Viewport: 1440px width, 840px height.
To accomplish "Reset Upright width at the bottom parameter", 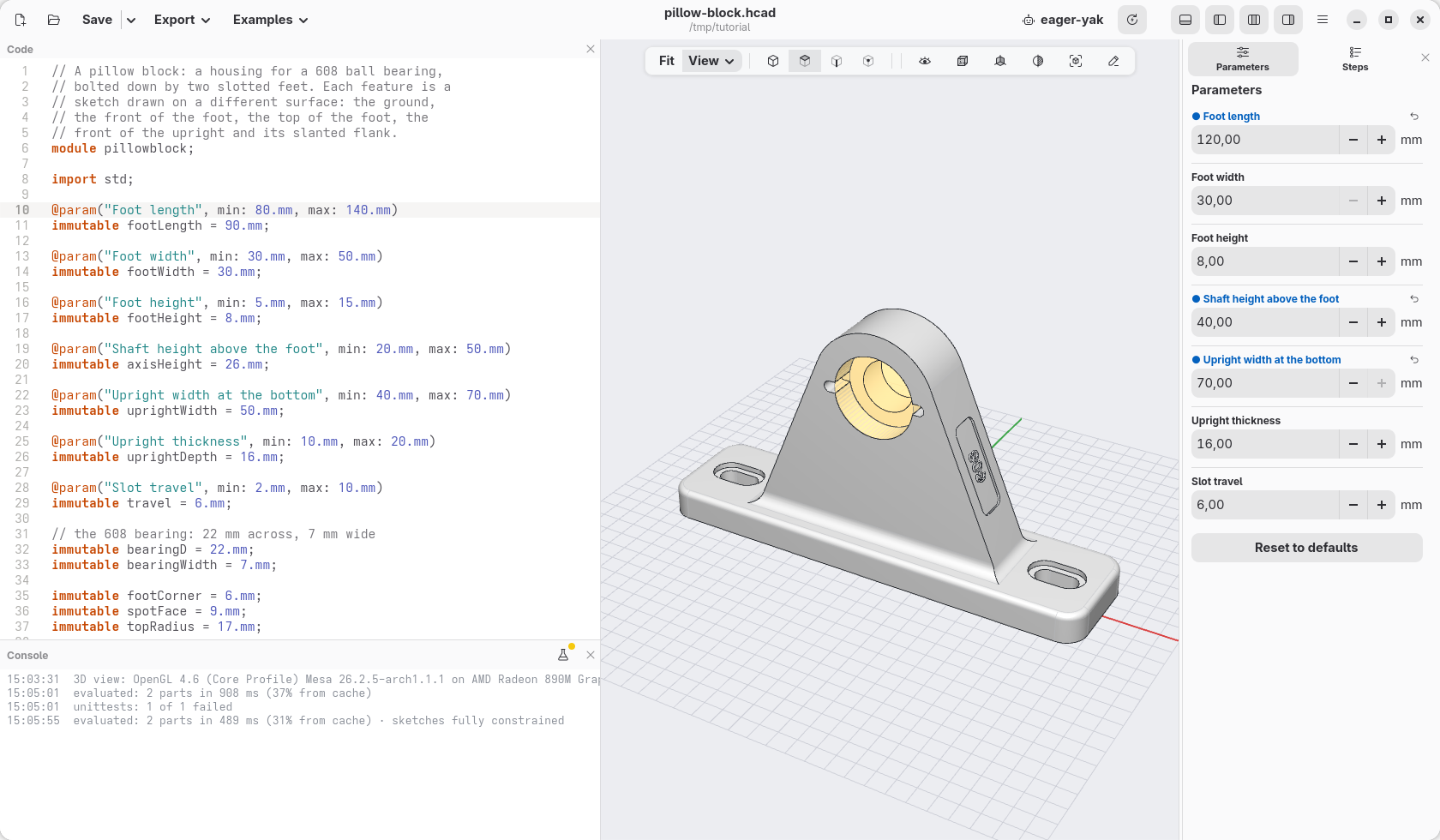I will (1414, 360).
